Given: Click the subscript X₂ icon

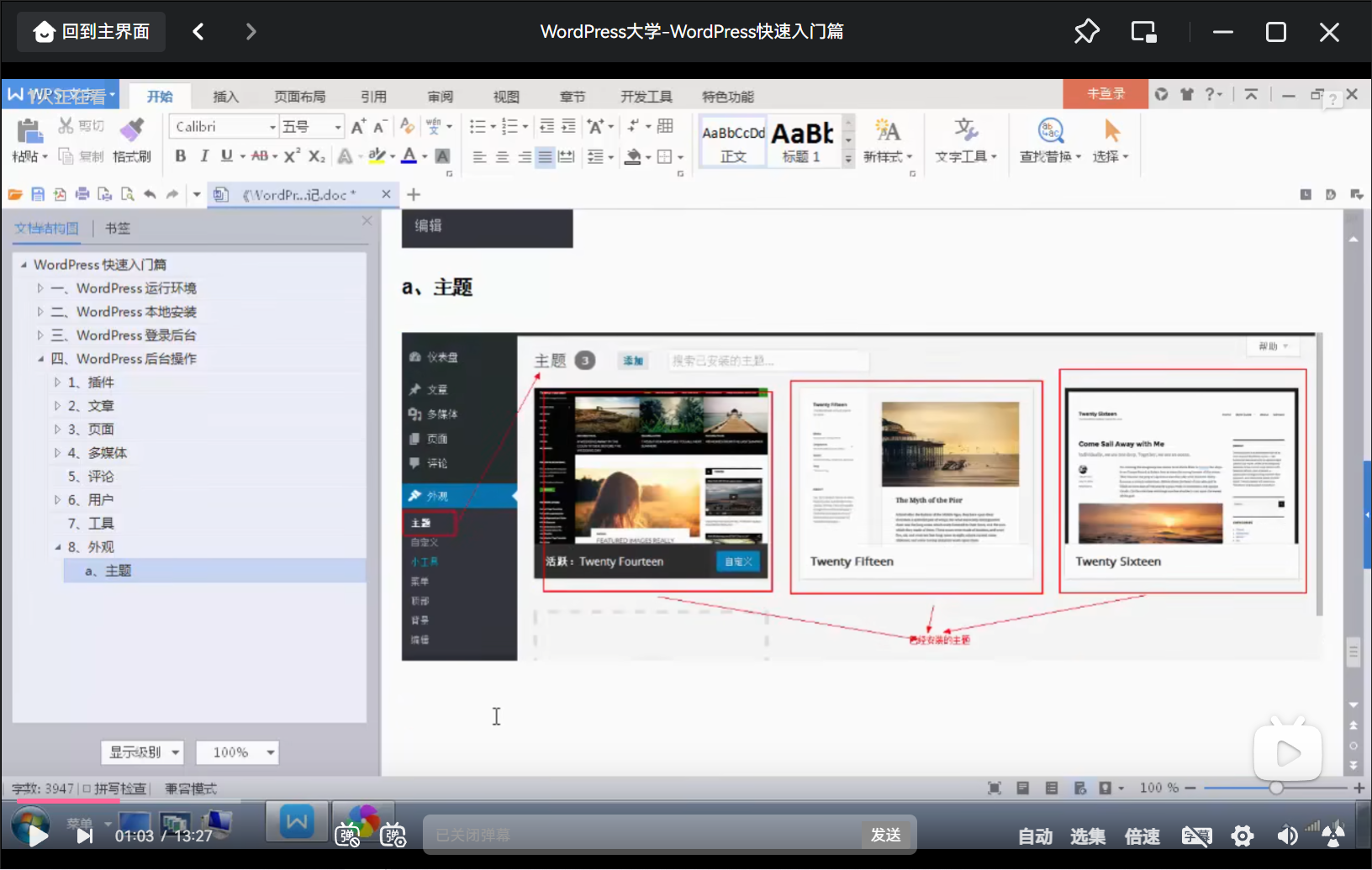Looking at the screenshot, I should click(316, 156).
